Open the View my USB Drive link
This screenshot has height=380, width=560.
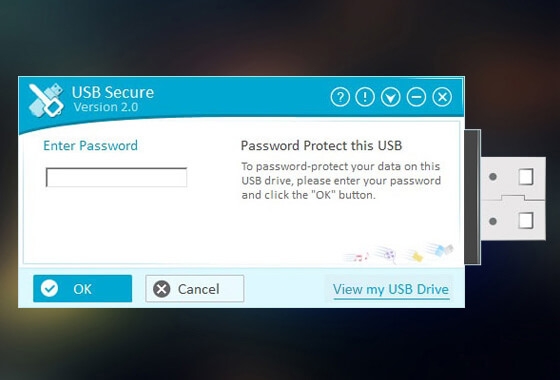[x=391, y=289]
